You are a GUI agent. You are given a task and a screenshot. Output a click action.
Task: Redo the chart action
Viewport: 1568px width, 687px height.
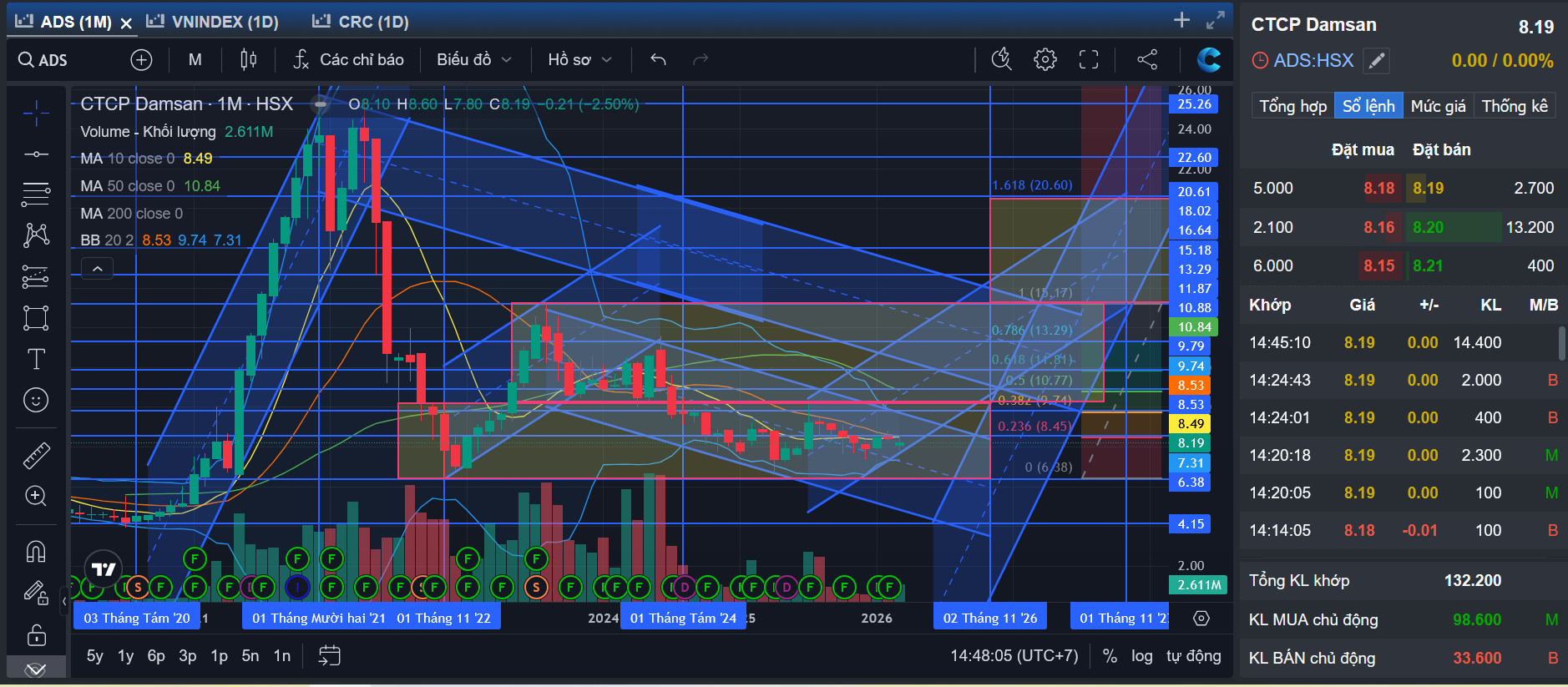[701, 60]
